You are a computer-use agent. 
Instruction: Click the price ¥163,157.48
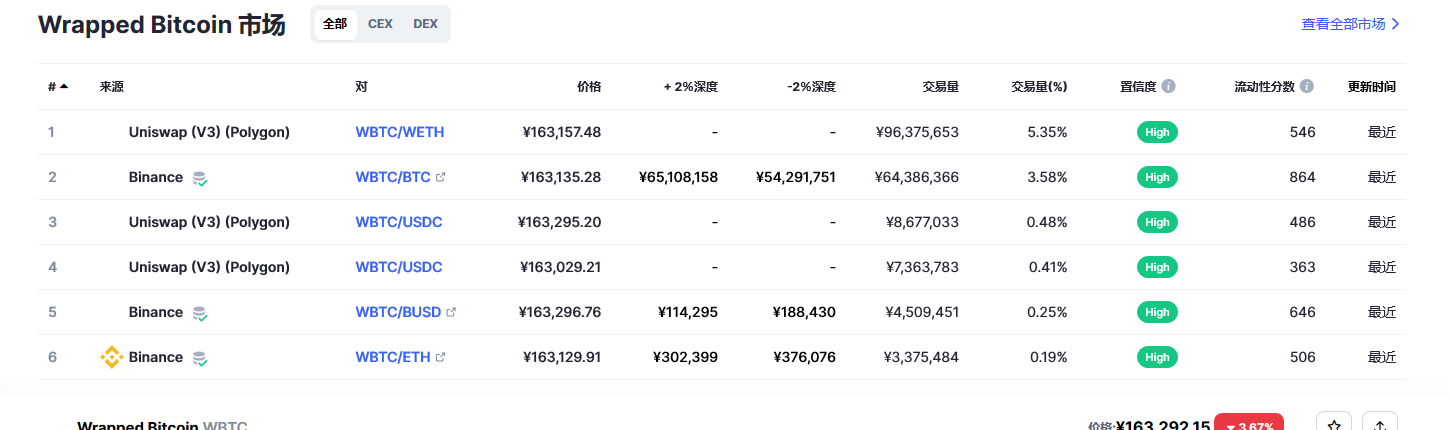point(562,132)
